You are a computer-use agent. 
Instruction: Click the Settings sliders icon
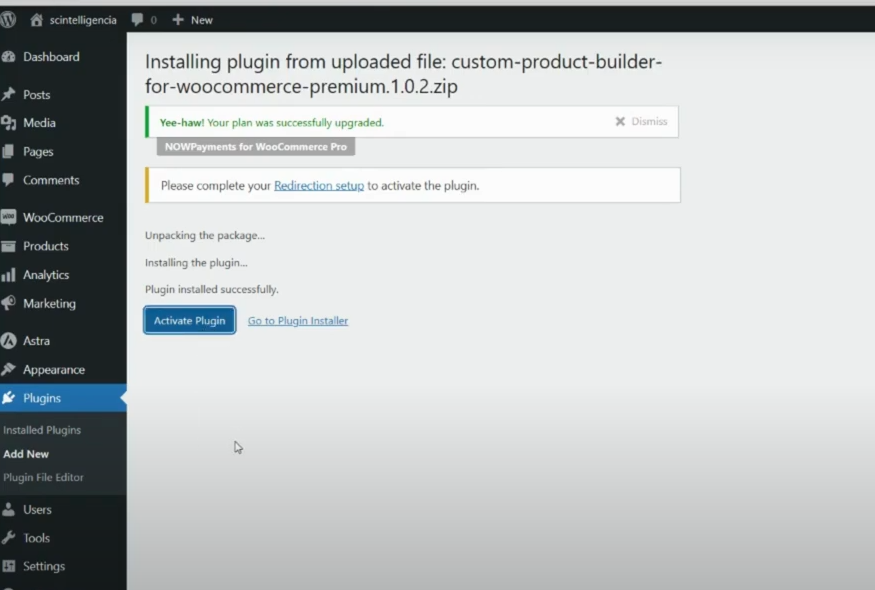point(8,566)
